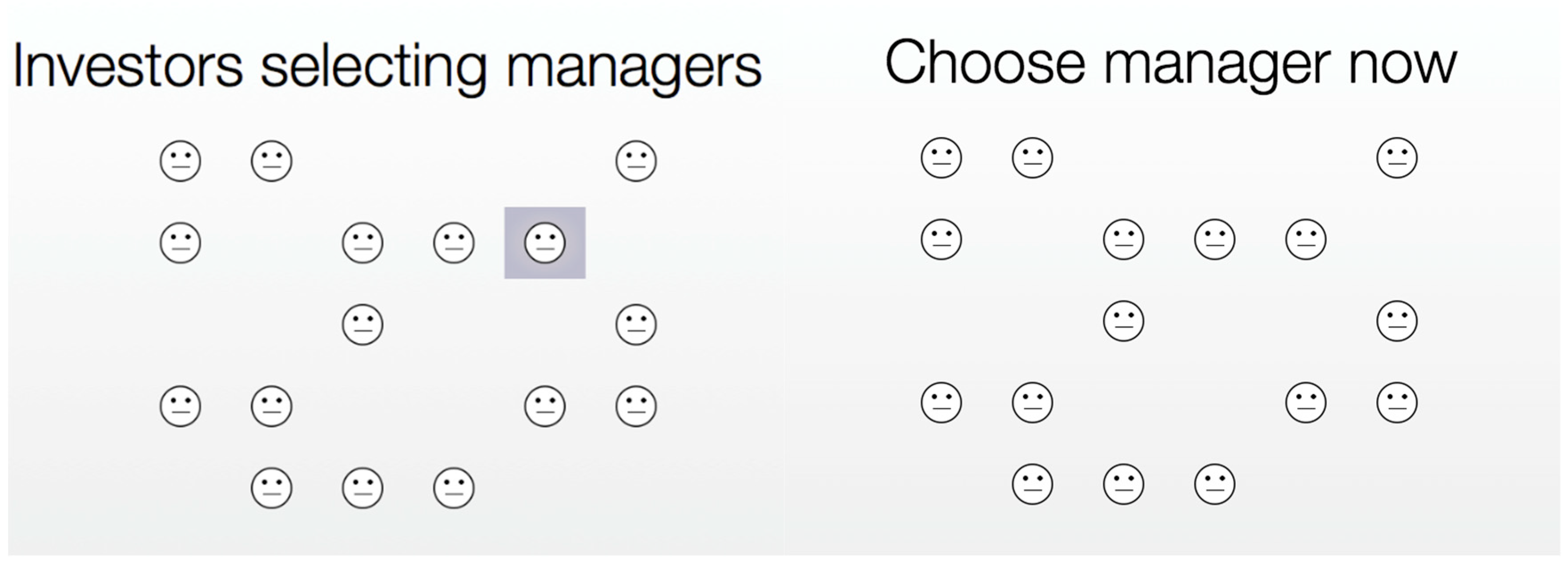Select leftmost second-row face in Investors panel
The width and height of the screenshot is (1568, 567).
(180, 243)
